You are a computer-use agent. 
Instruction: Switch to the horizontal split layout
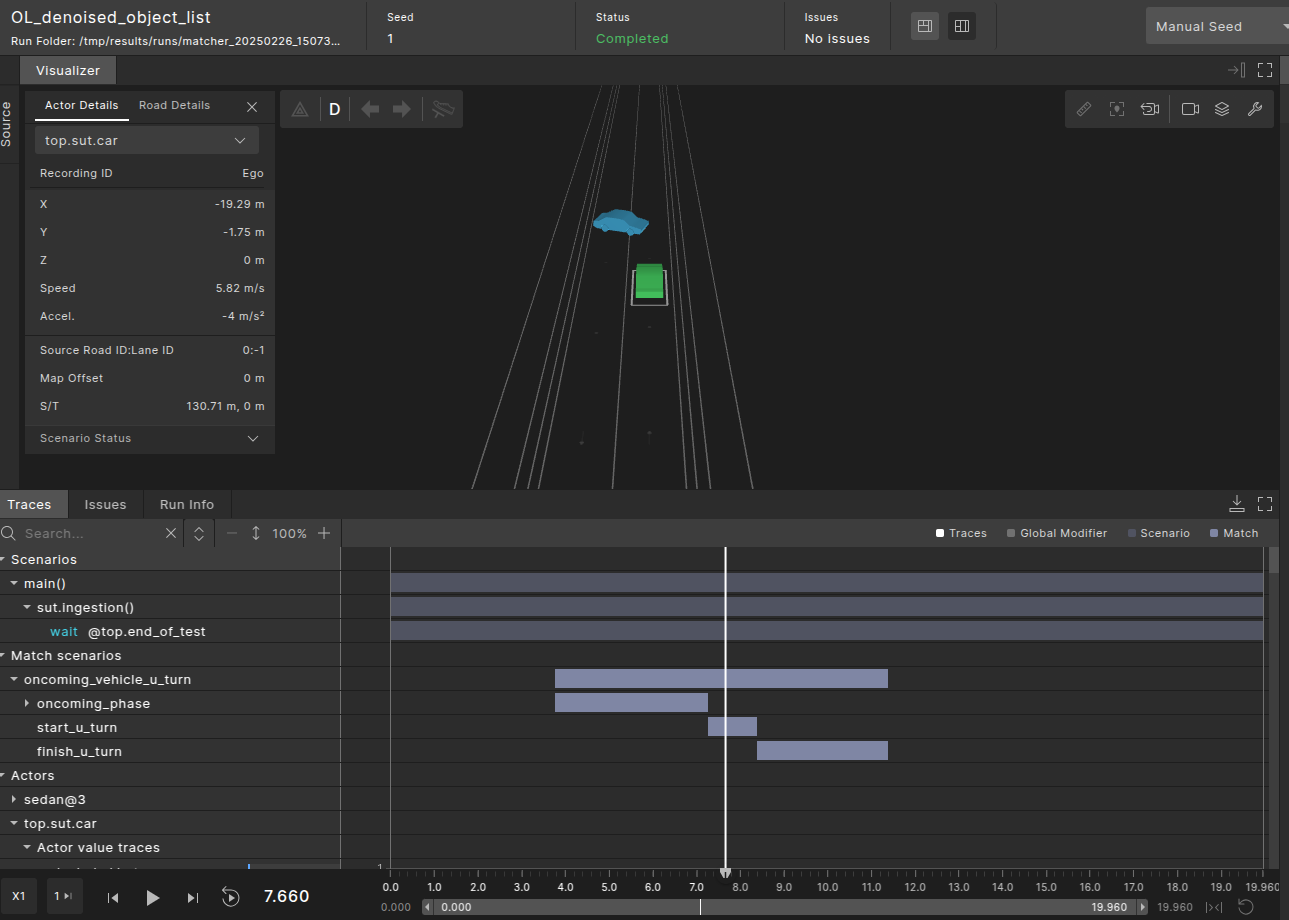(x=925, y=27)
